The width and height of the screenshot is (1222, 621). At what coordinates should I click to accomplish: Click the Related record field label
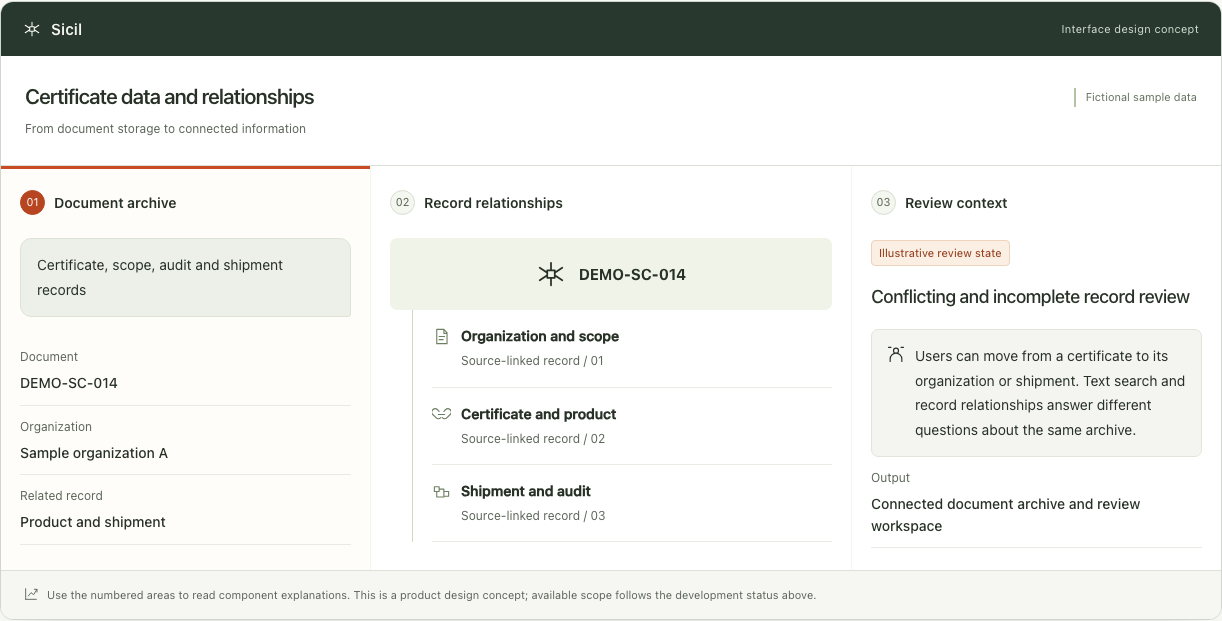coord(61,496)
